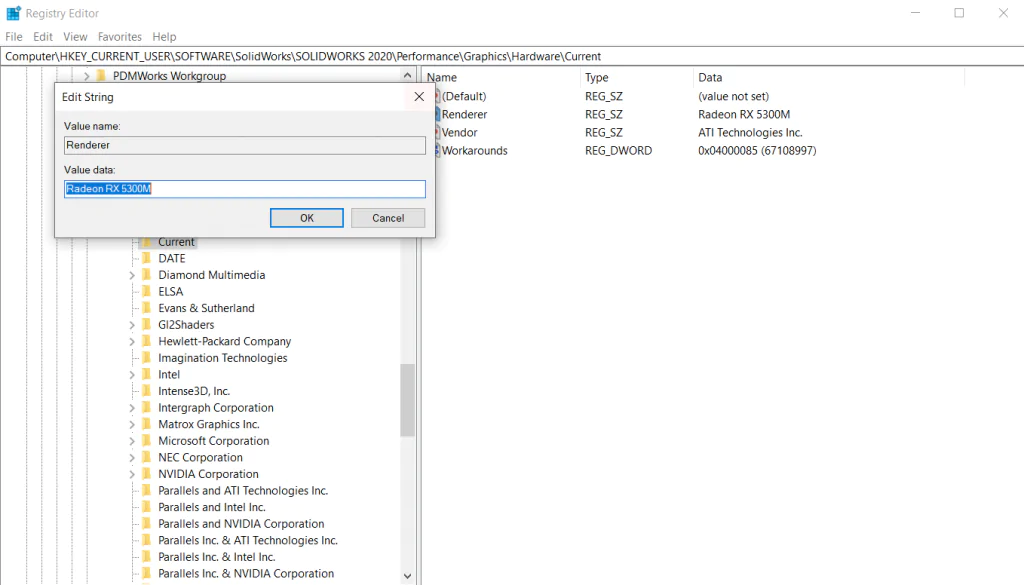The image size is (1024, 585).
Task: Click the Intergraph Corporation folder icon
Action: (146, 407)
